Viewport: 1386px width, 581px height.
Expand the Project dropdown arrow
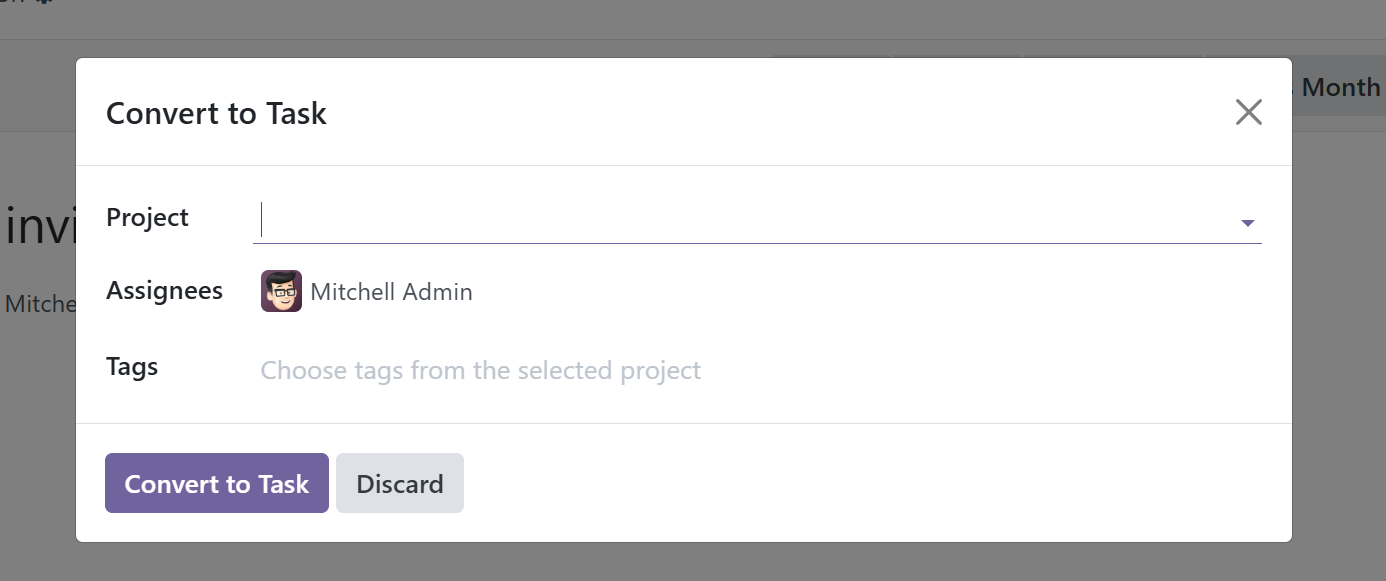point(1247,223)
